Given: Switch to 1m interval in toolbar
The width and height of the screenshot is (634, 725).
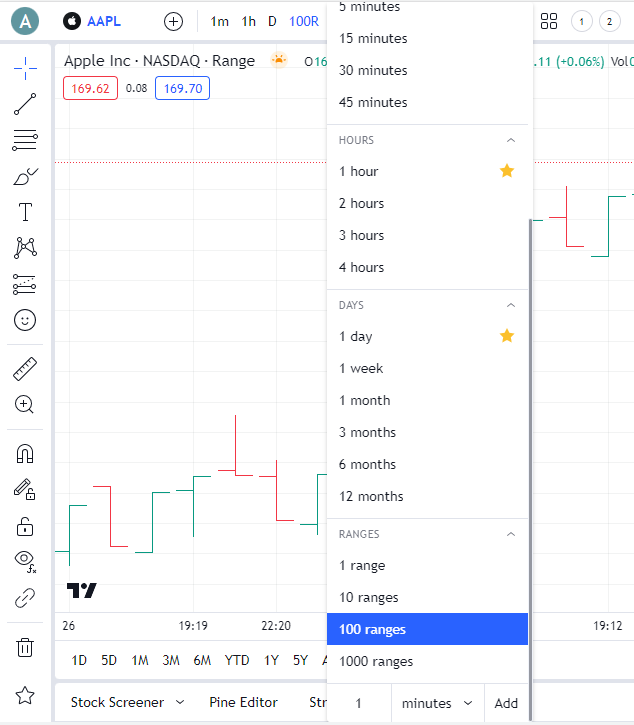Looking at the screenshot, I should pyautogui.click(x=220, y=21).
